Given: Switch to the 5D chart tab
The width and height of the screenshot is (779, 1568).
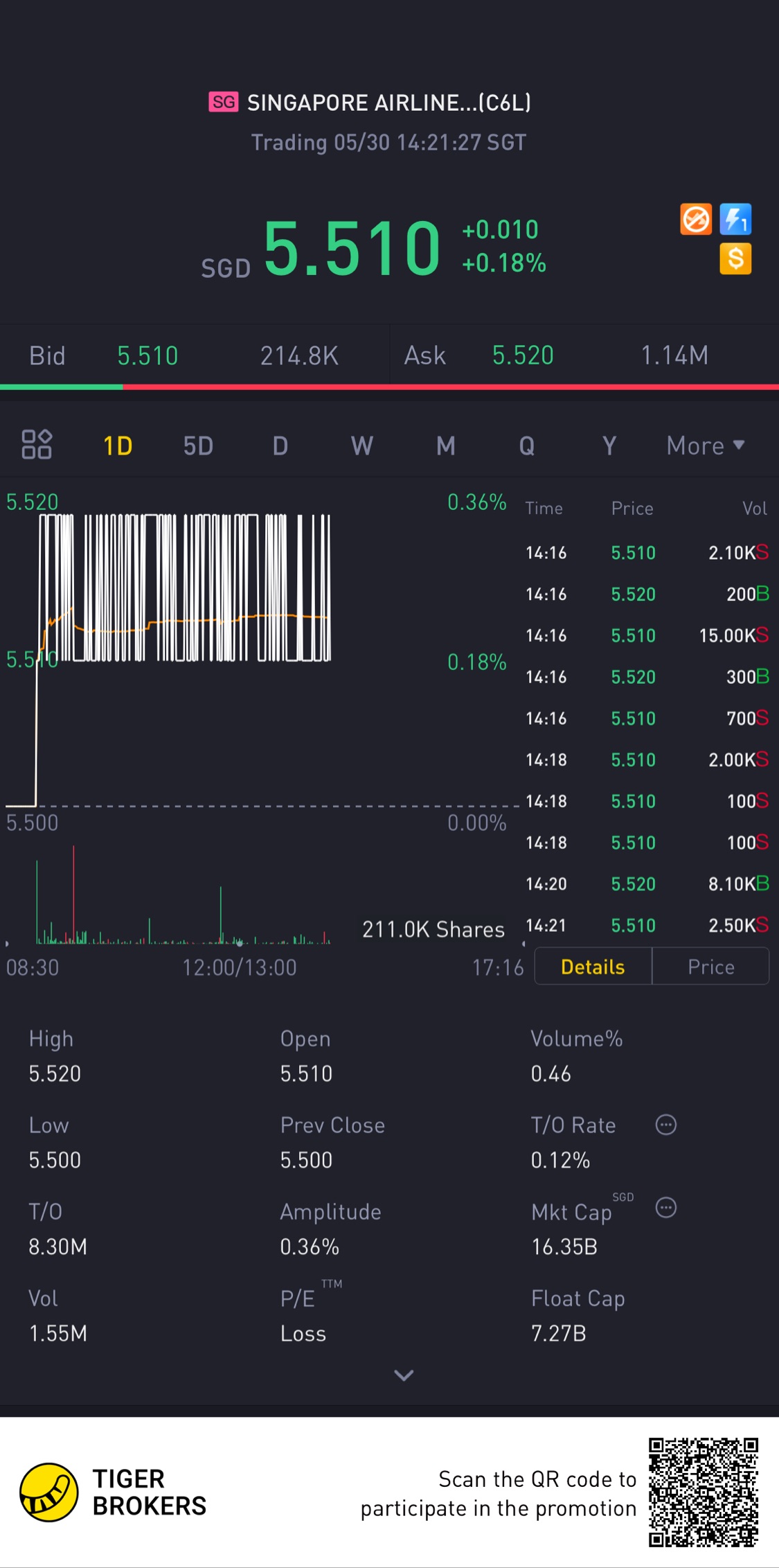Looking at the screenshot, I should click(x=198, y=446).
